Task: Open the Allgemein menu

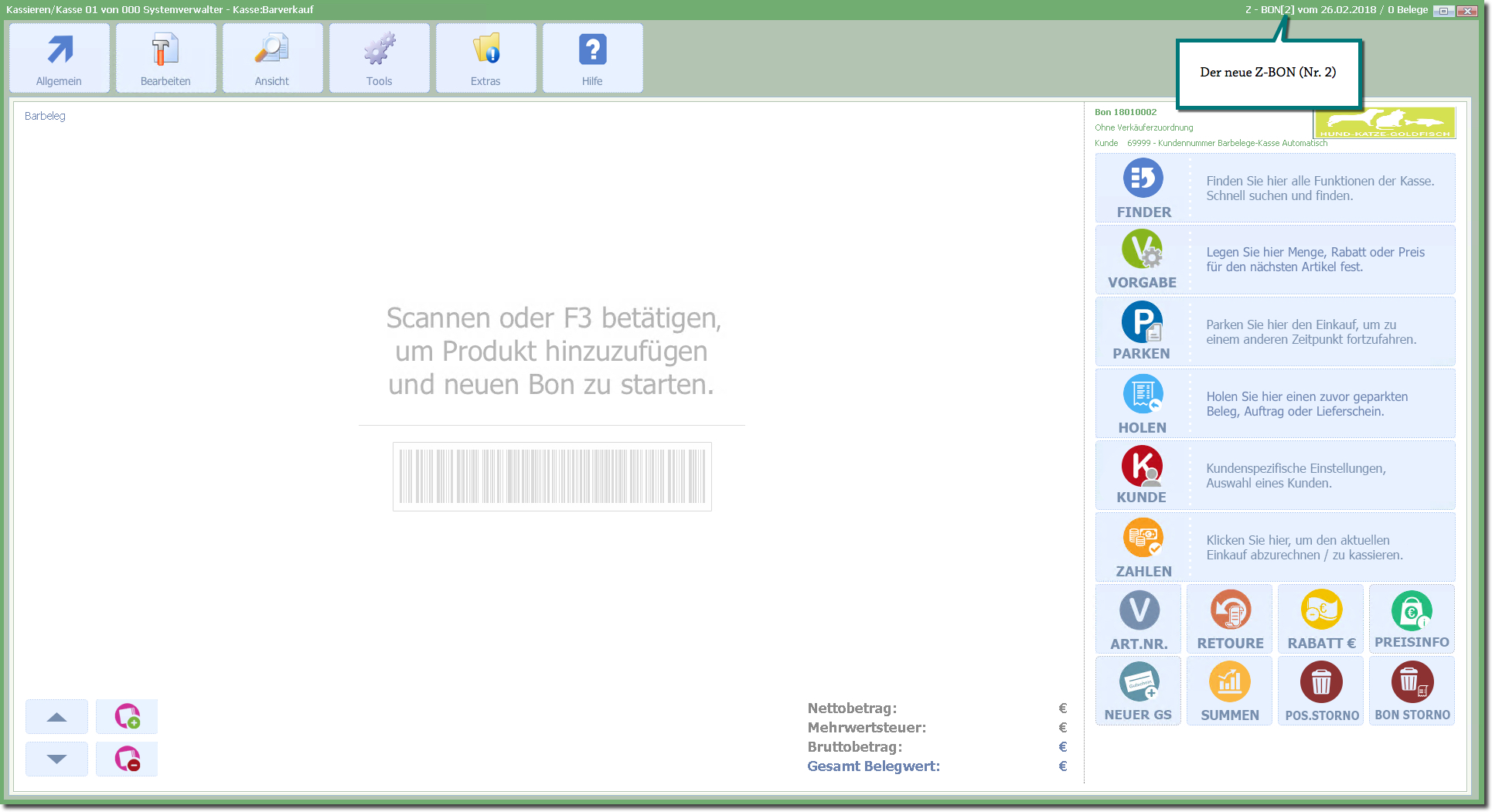Action: click(60, 59)
